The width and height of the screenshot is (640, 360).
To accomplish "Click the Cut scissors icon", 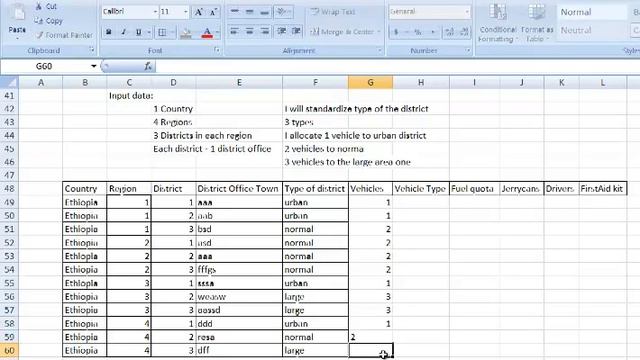I will point(39,6).
